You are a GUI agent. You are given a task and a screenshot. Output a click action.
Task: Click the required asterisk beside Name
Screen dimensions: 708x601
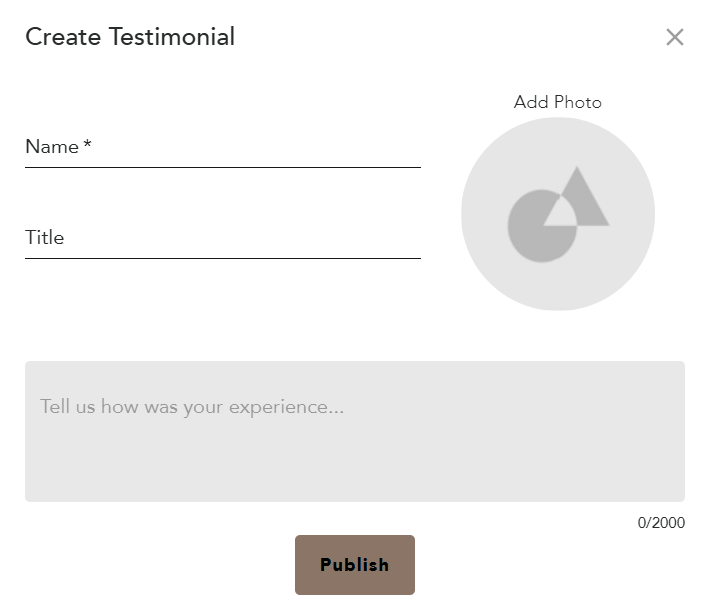pos(88,146)
